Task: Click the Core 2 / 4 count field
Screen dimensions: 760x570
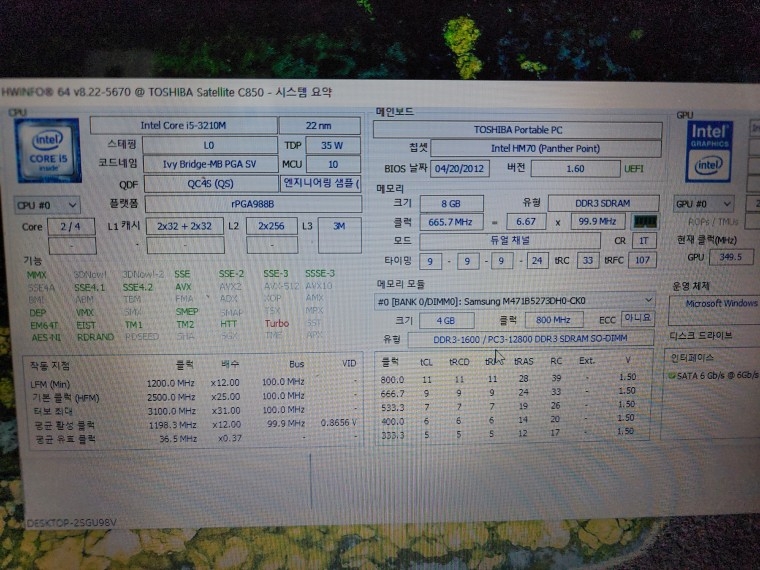Action: pyautogui.click(x=71, y=226)
